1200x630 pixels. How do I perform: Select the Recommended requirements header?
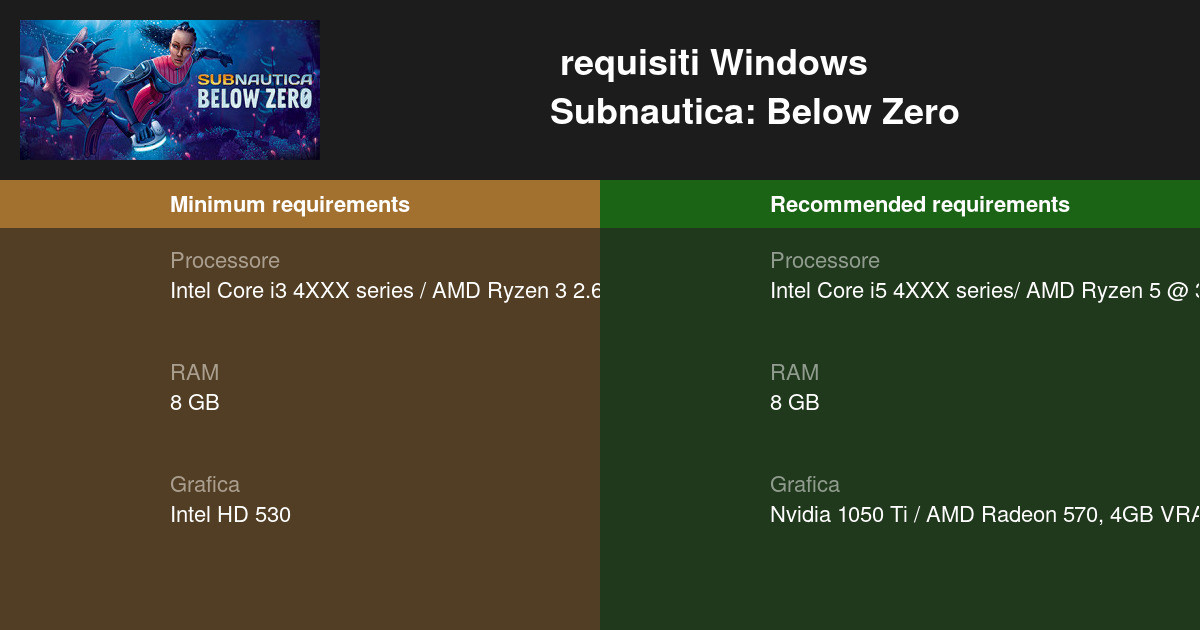point(919,204)
